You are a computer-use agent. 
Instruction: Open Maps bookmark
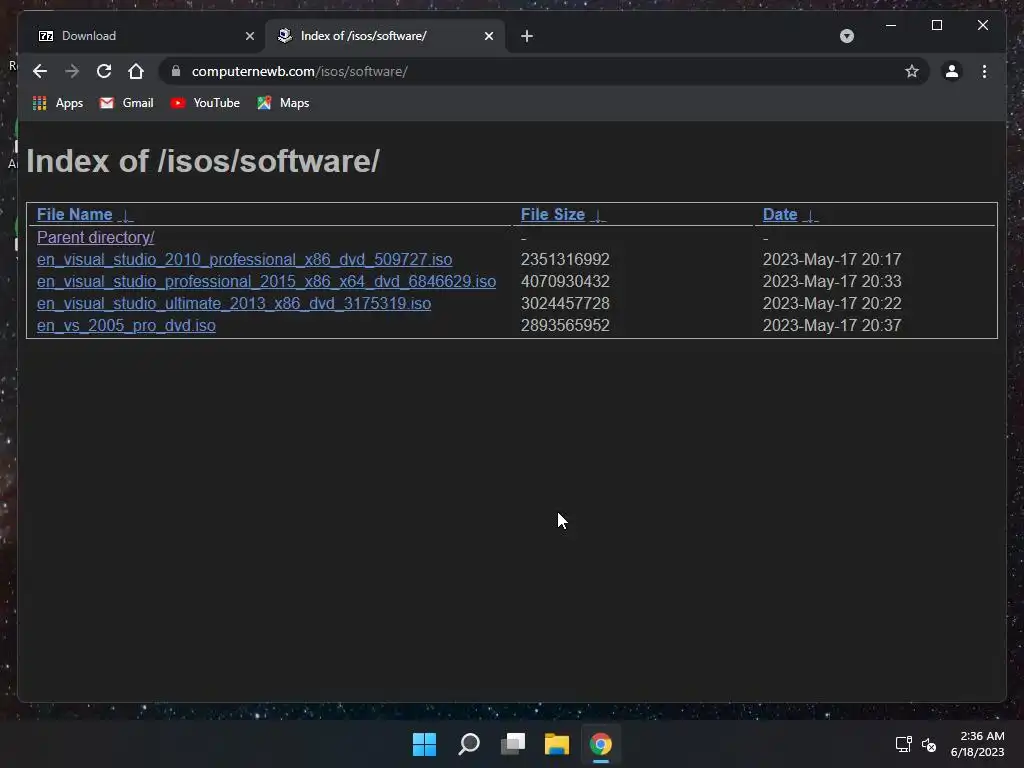coord(283,103)
